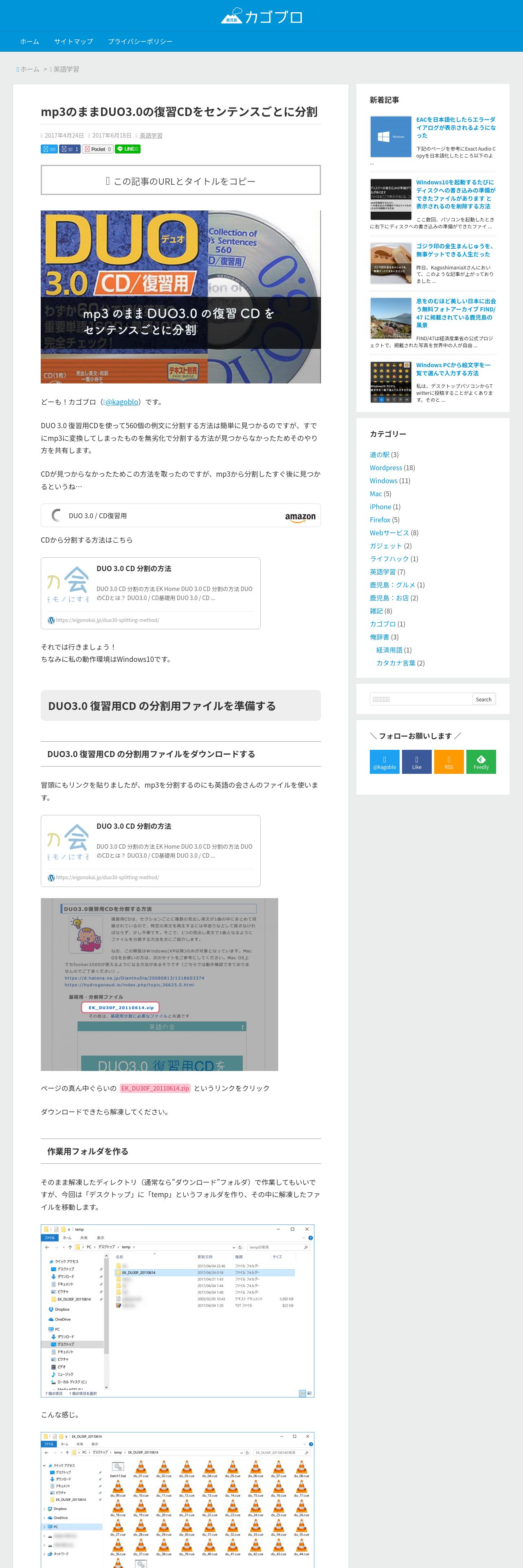Image resolution: width=523 pixels, height=1568 pixels.
Task: Follow on Feedly button
Action: point(481,762)
